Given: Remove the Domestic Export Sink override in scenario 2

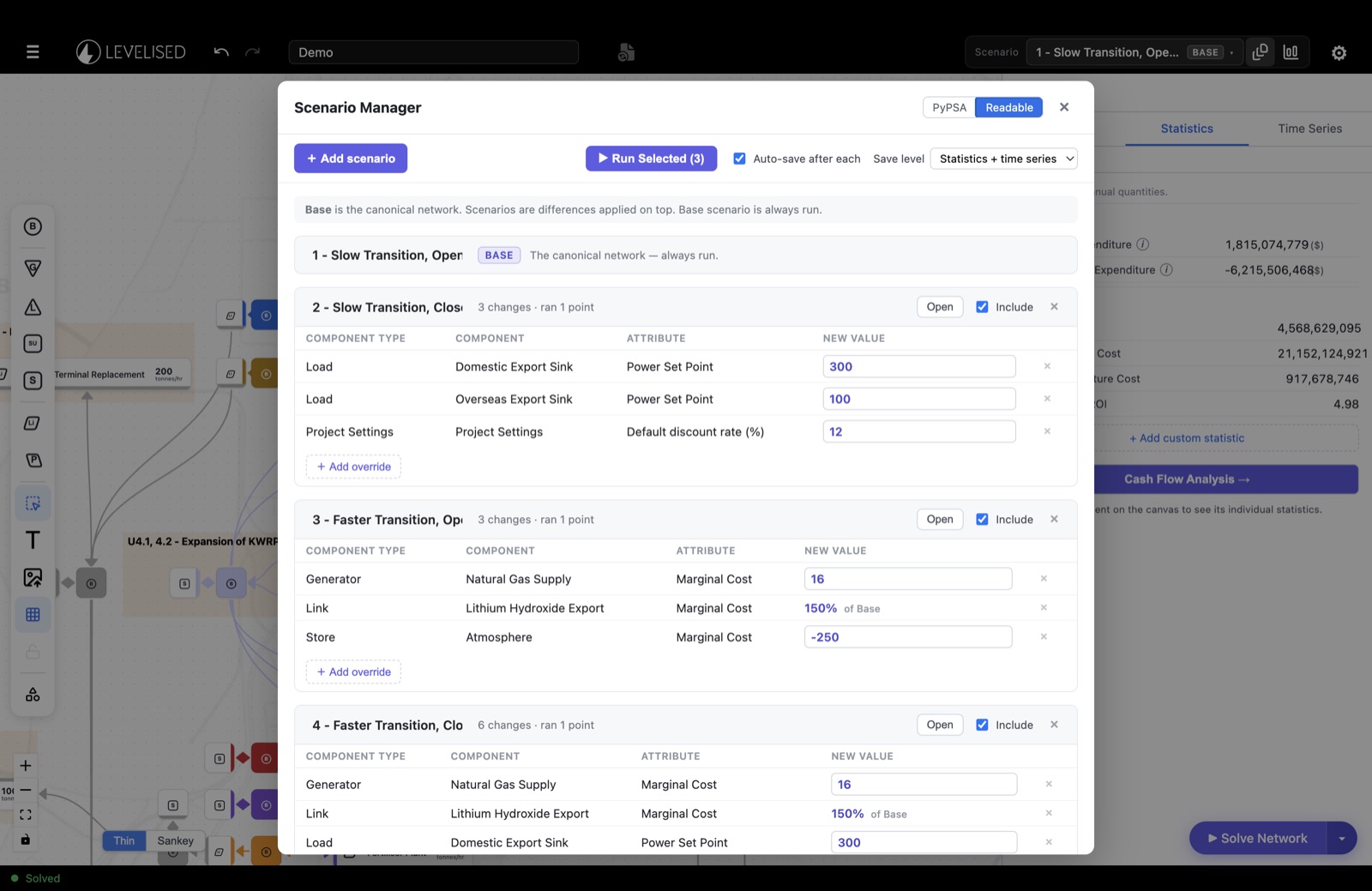Looking at the screenshot, I should point(1047,366).
